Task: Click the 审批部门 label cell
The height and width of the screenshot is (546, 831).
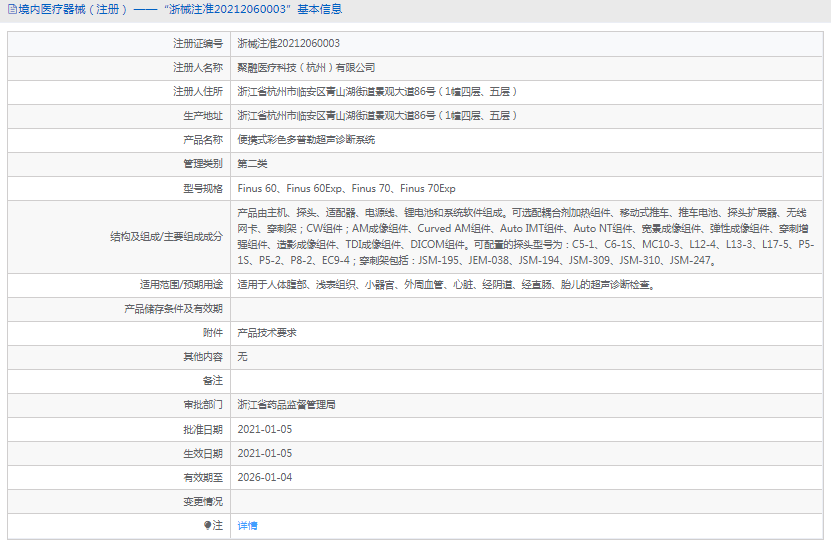Action: (119, 405)
